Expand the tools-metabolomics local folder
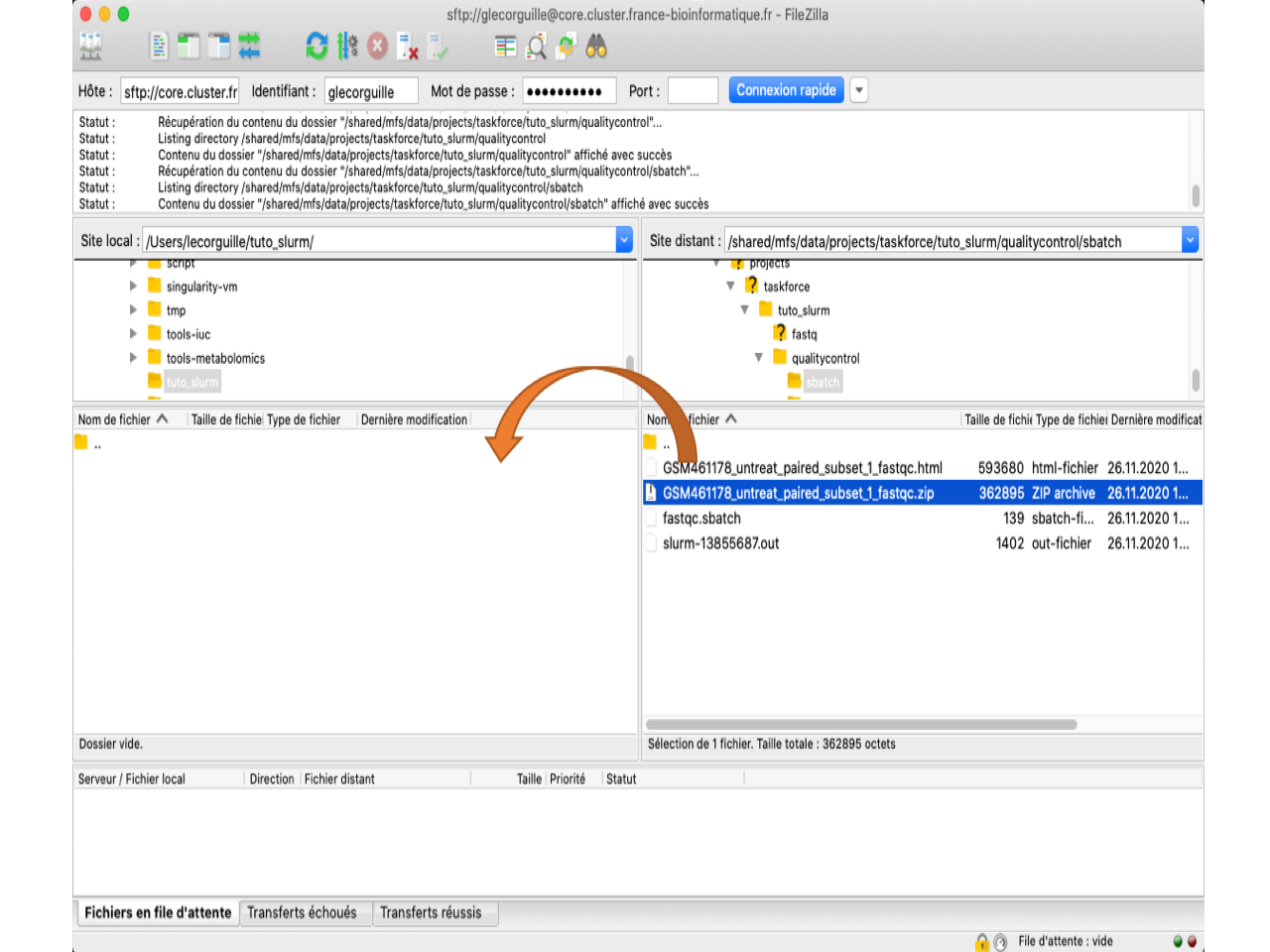1270x952 pixels. (x=133, y=357)
